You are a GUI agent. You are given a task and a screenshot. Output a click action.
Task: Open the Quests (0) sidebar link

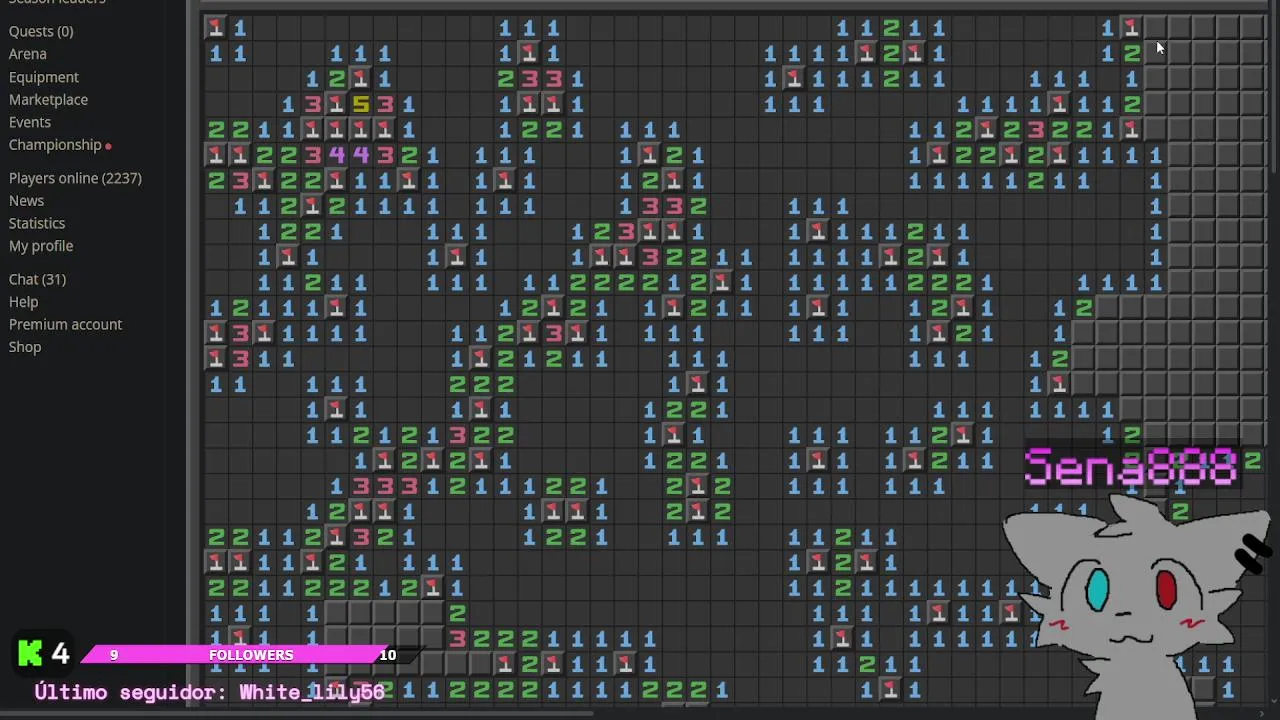41,31
